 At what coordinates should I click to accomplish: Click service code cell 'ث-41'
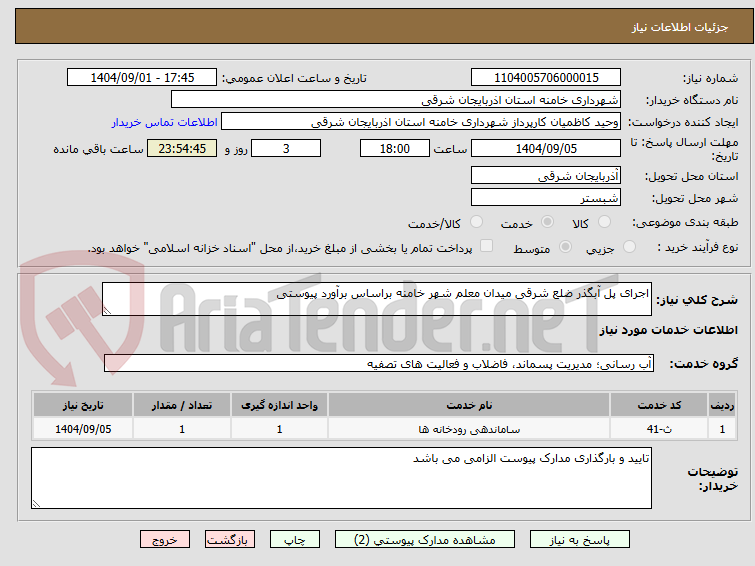coord(659,429)
